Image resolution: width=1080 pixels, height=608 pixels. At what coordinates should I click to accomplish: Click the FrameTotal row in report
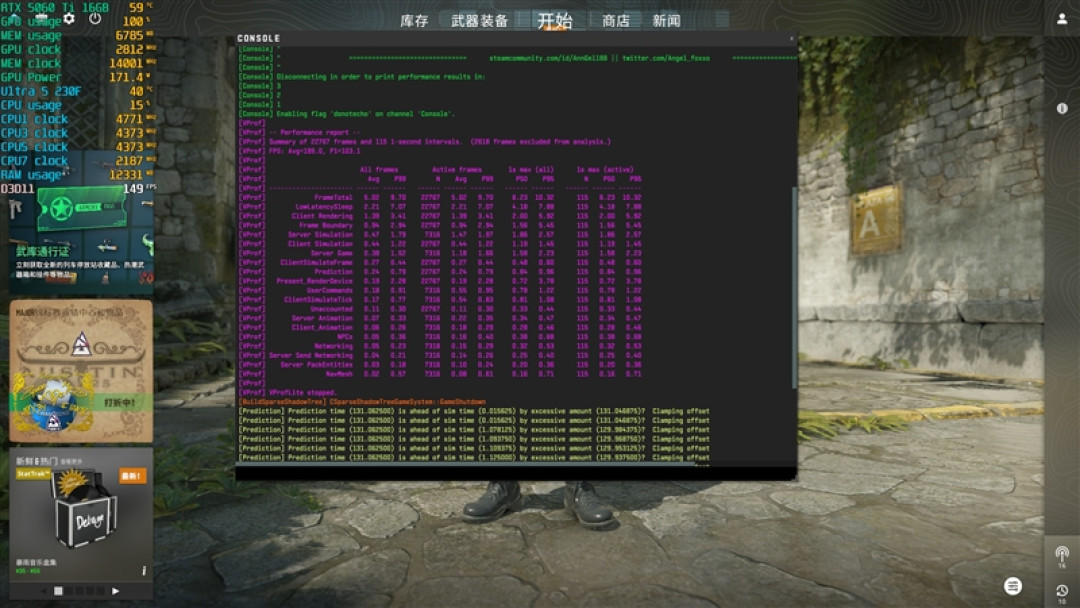point(441,197)
